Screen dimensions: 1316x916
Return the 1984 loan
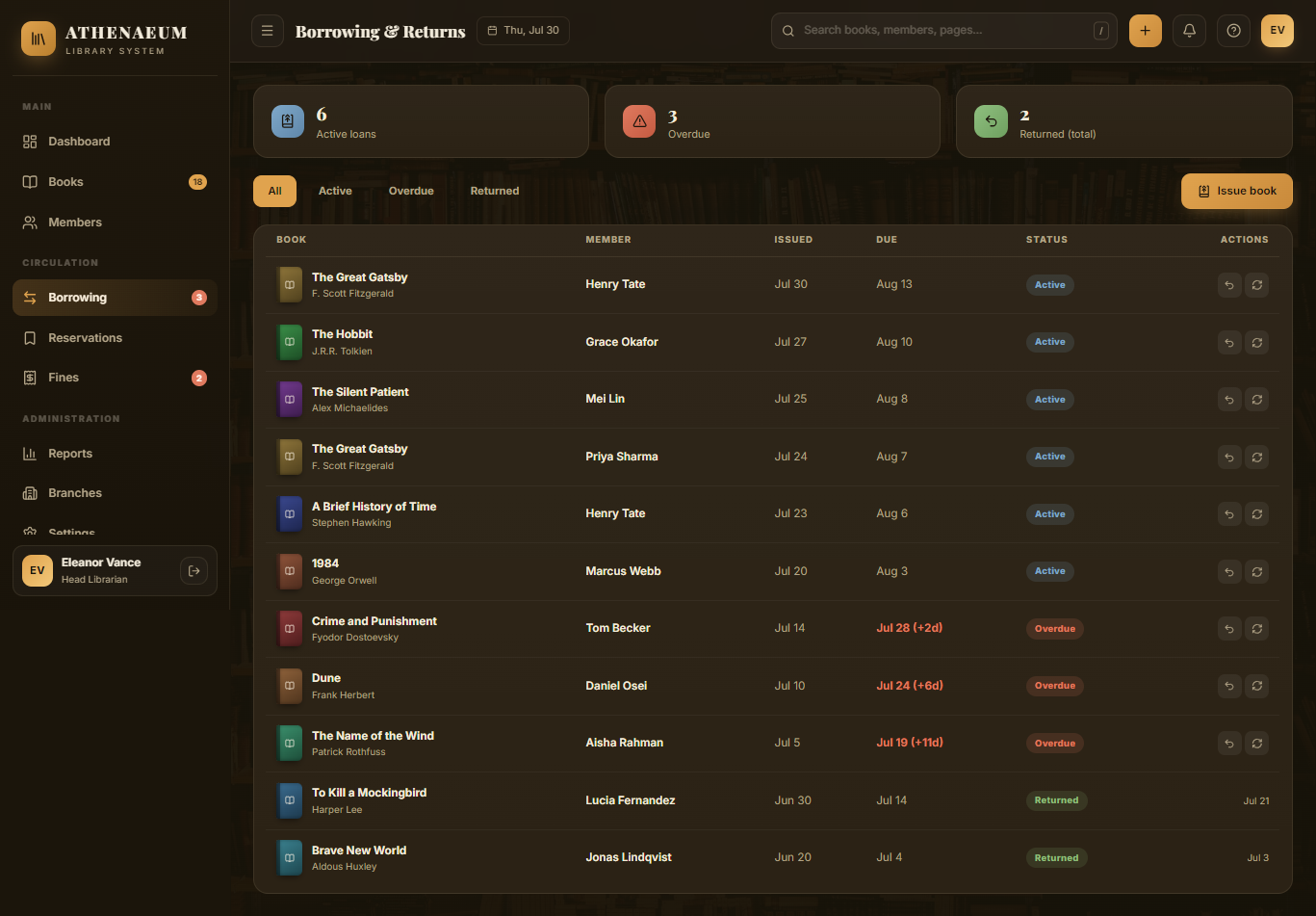pos(1229,571)
